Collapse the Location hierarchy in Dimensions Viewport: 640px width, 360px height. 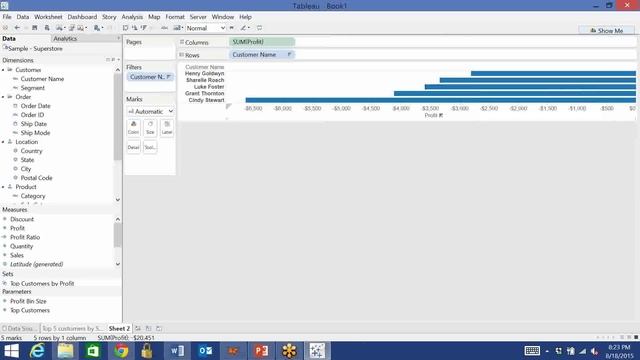(3, 142)
